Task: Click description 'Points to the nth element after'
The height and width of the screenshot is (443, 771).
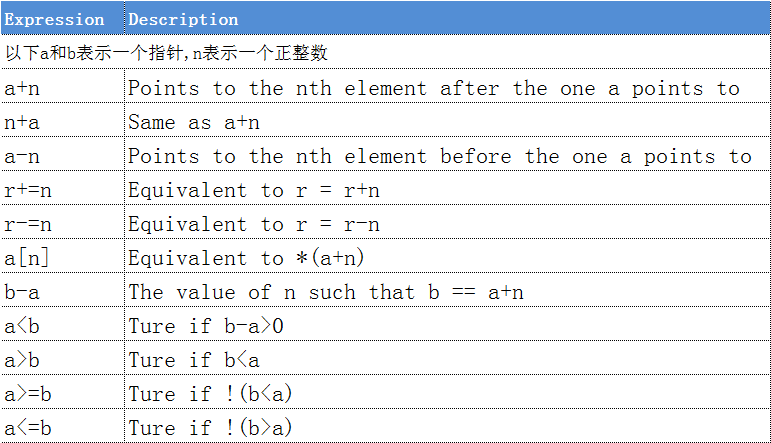Action: click(433, 88)
